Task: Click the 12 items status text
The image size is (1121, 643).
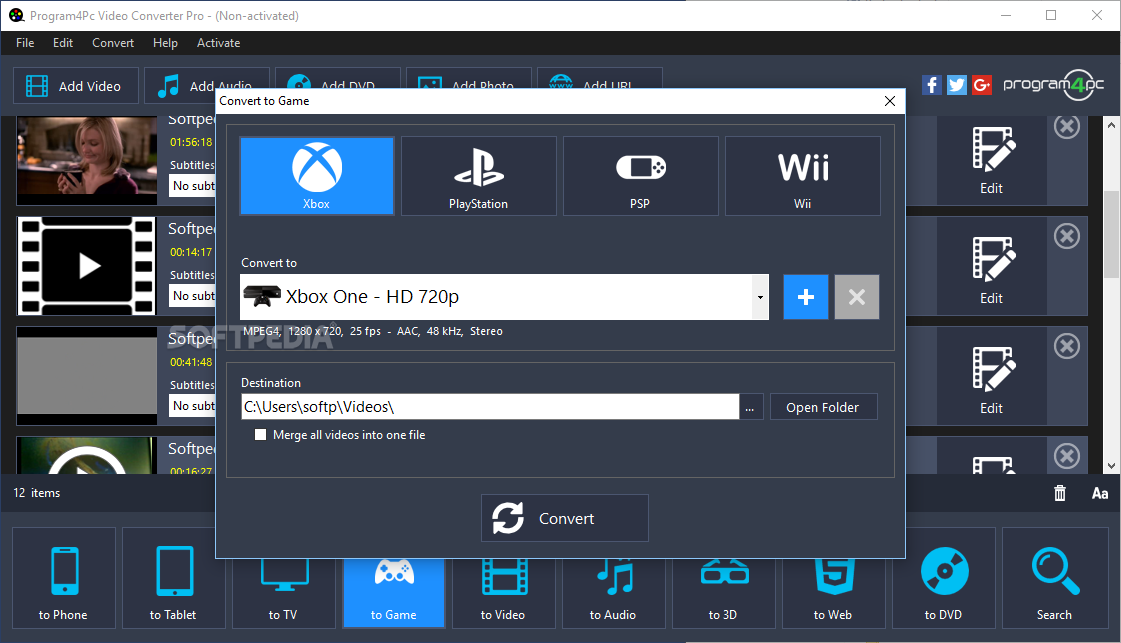Action: (36, 493)
